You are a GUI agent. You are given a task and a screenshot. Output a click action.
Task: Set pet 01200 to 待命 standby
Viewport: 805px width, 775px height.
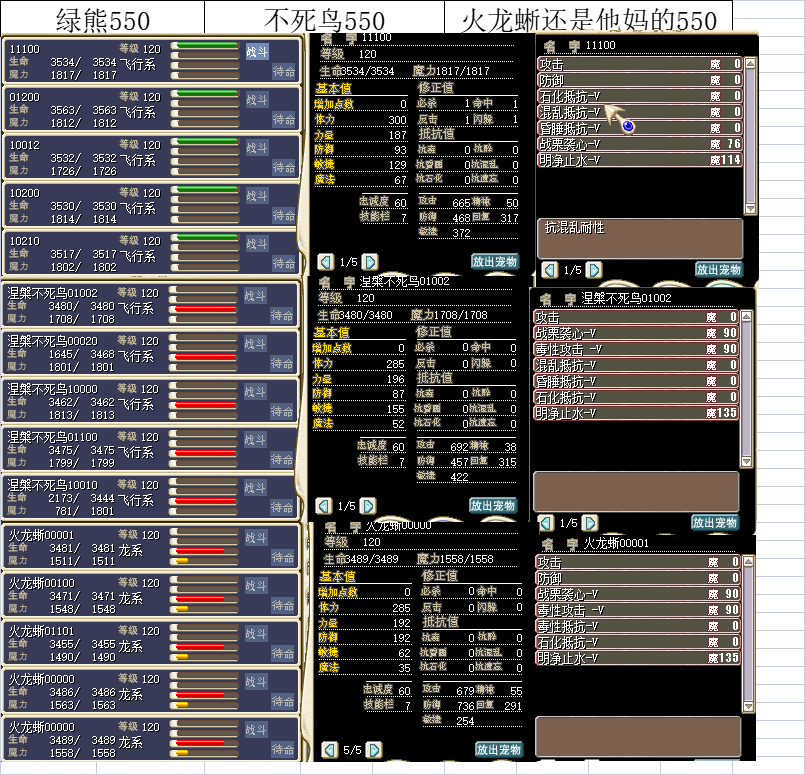click(284, 120)
